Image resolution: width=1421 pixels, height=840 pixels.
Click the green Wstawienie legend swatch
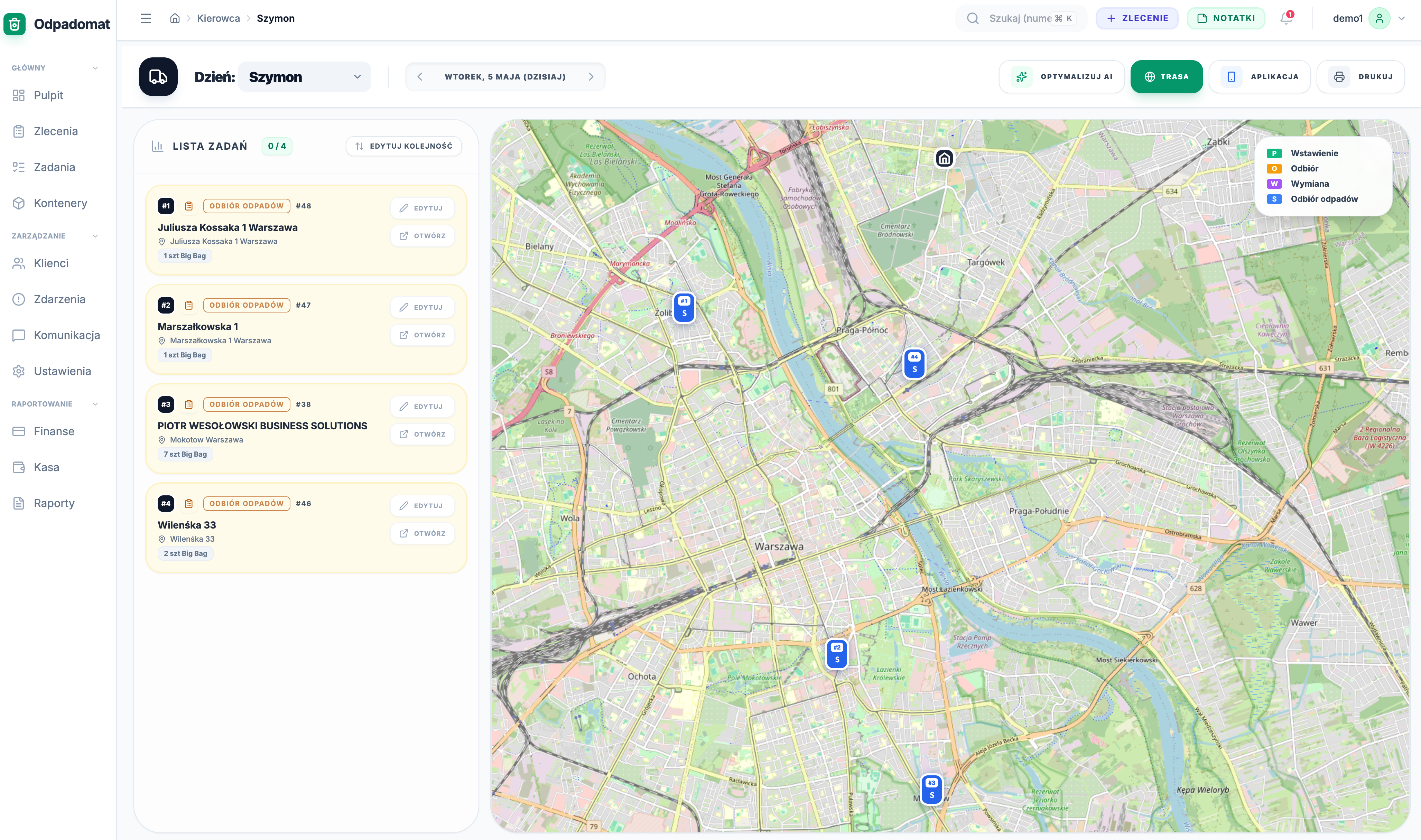pos(1274,153)
